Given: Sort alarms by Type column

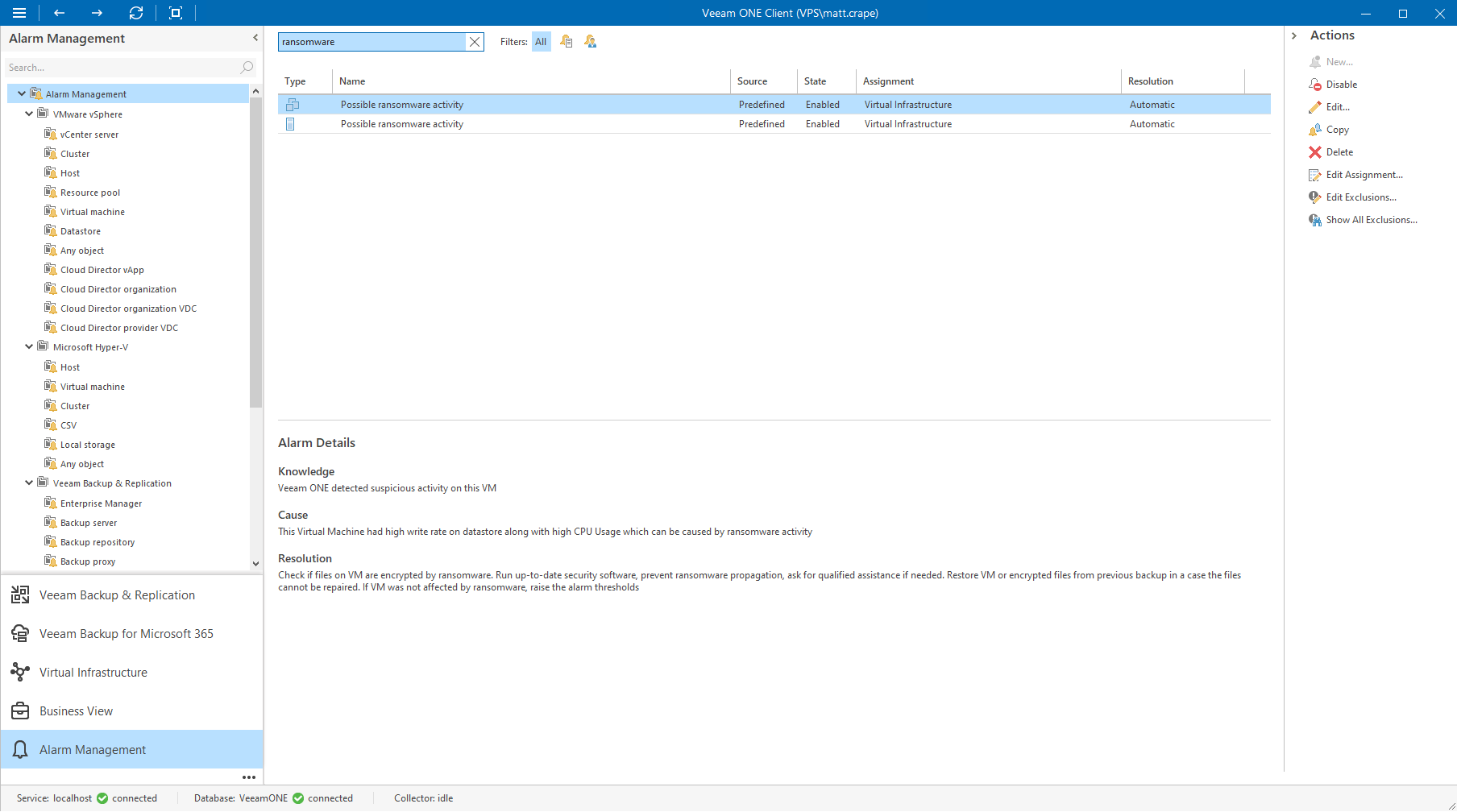Looking at the screenshot, I should click(305, 81).
